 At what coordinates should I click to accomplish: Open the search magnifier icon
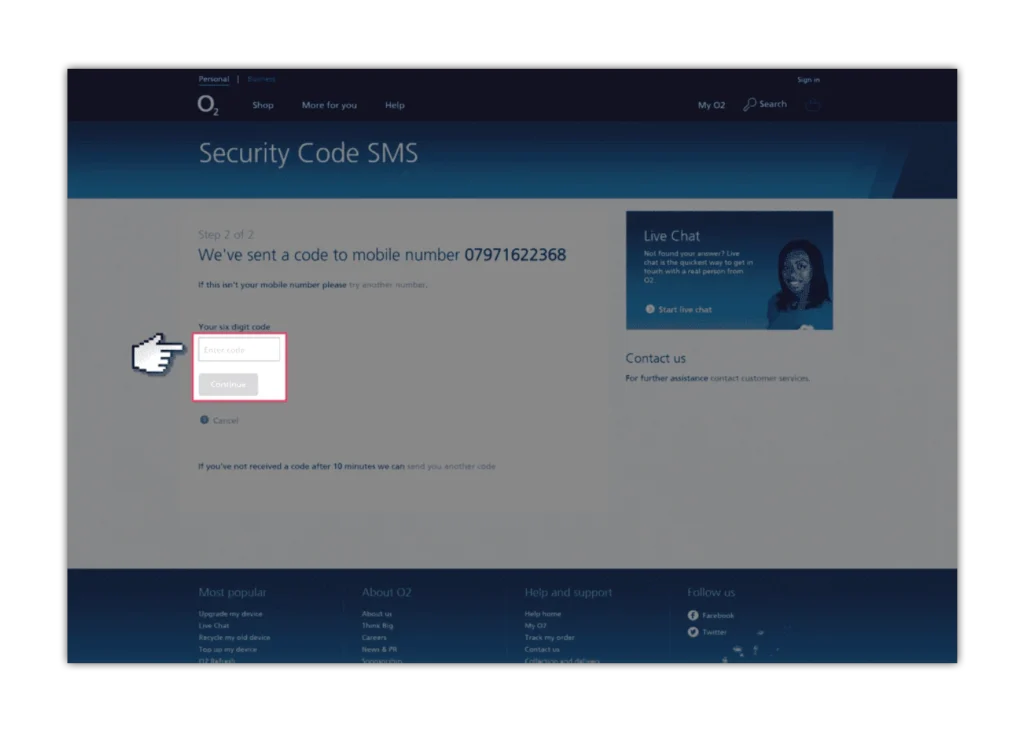(750, 104)
